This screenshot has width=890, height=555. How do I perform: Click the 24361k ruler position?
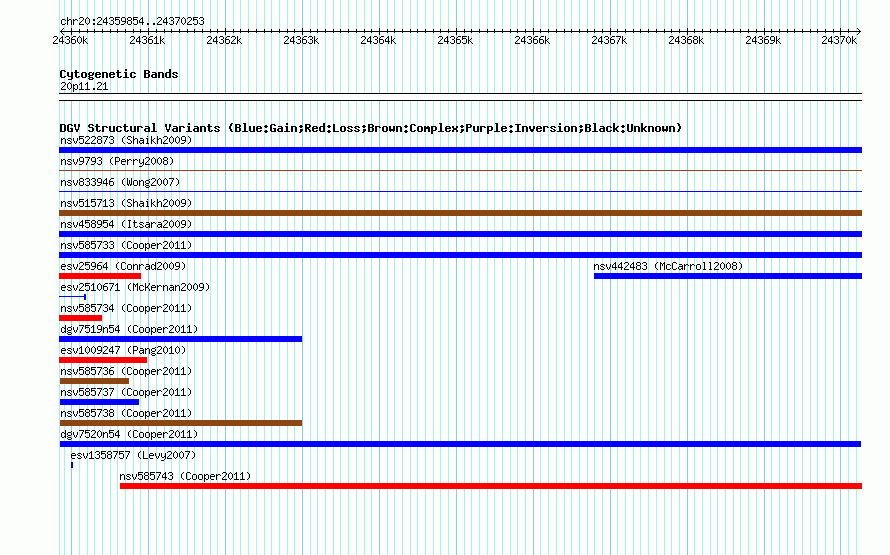147,40
